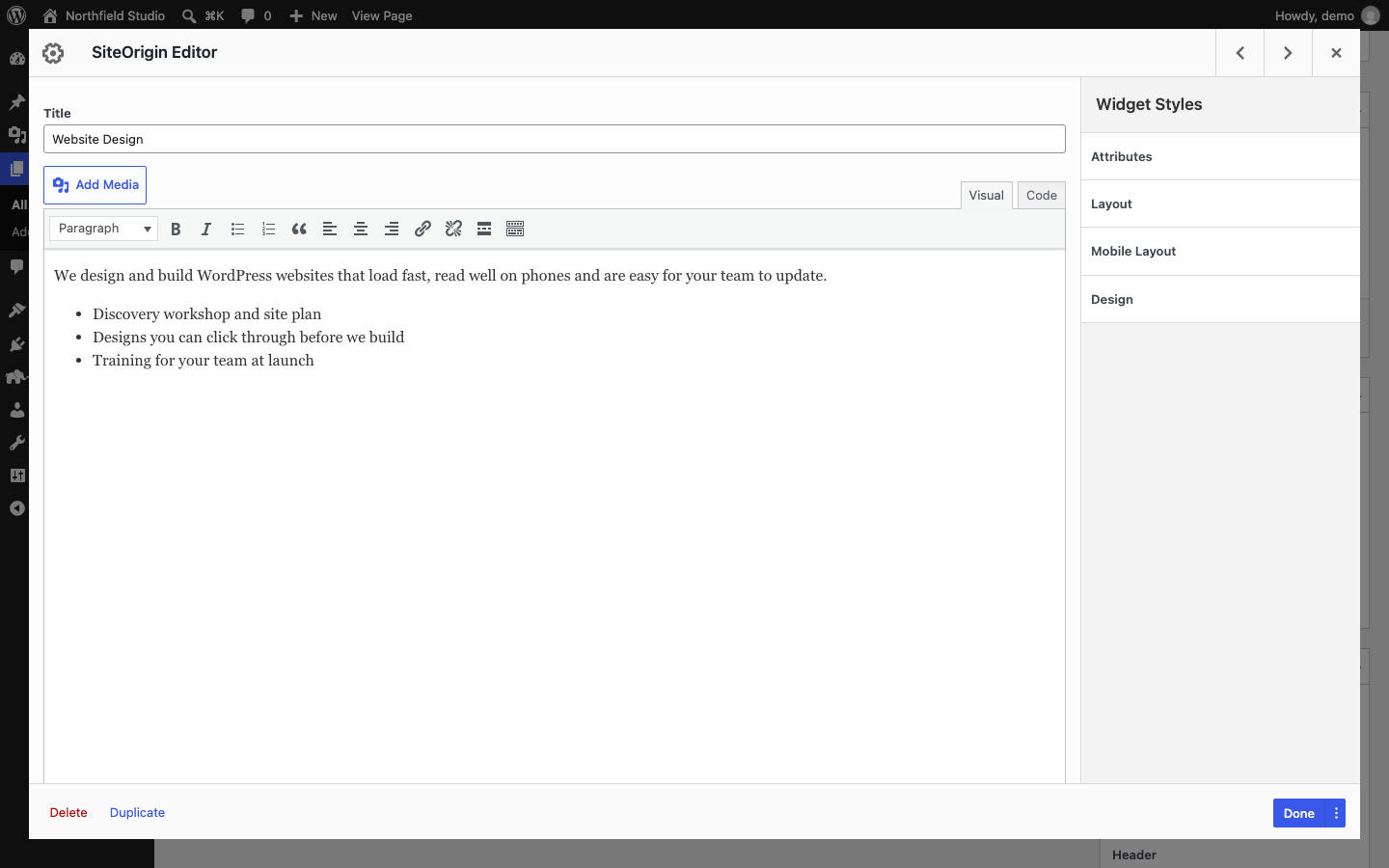Expand the Attributes section
The height and width of the screenshot is (868, 1389).
1220,156
